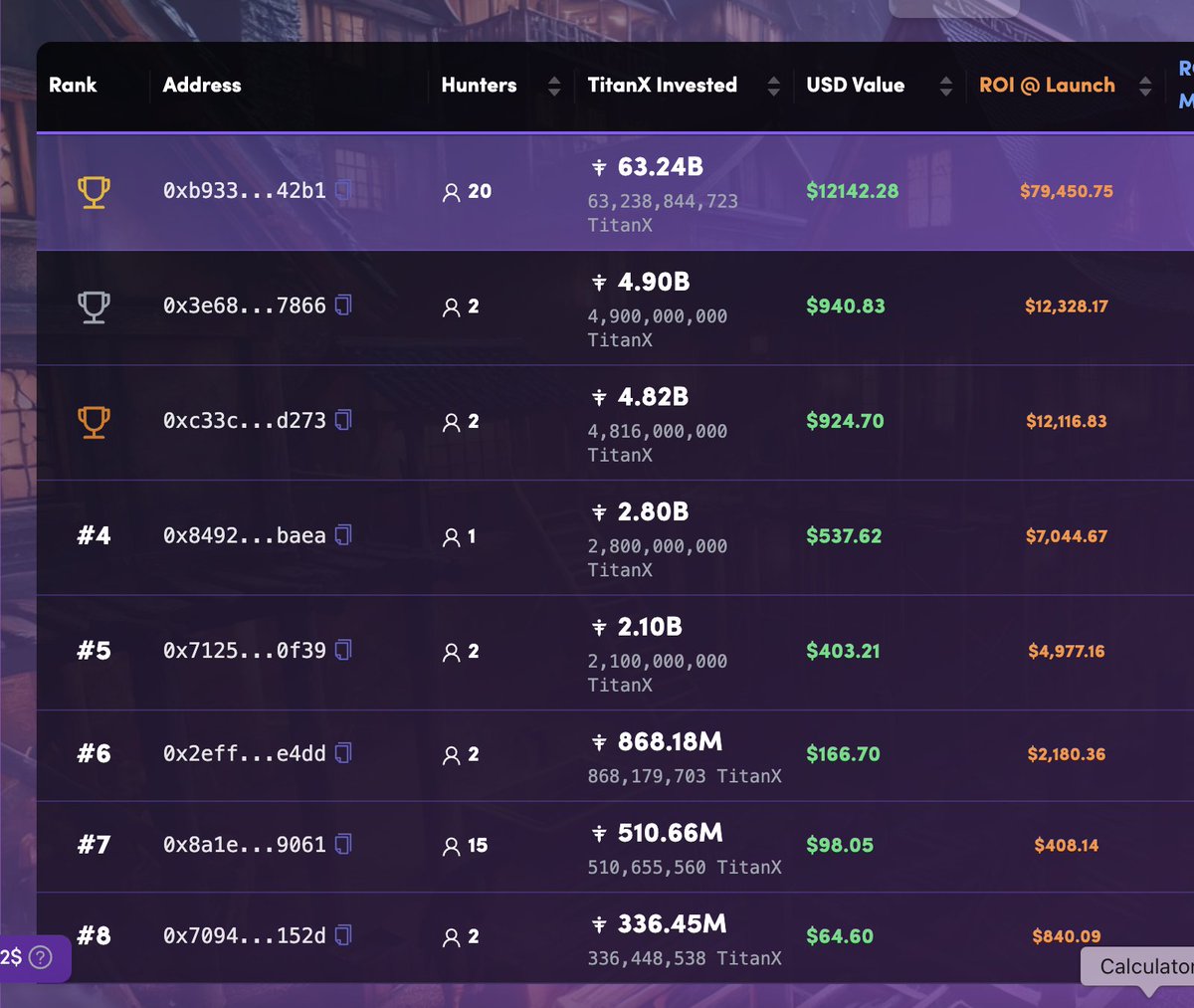Click USD value $403.21
The image size is (1194, 1008).
tap(843, 651)
